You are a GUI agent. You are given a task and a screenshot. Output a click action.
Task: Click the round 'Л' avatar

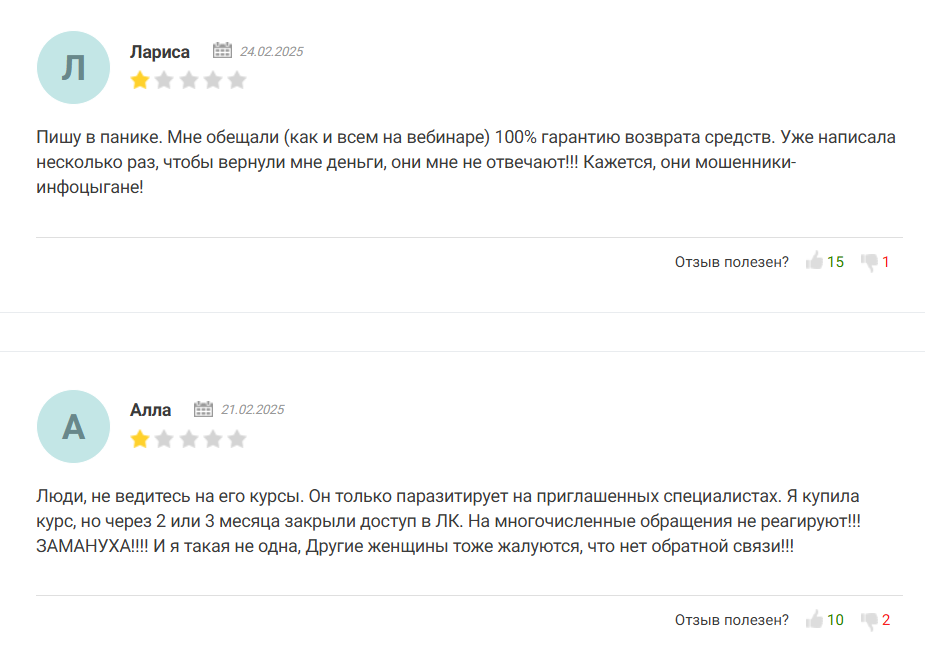click(73, 67)
